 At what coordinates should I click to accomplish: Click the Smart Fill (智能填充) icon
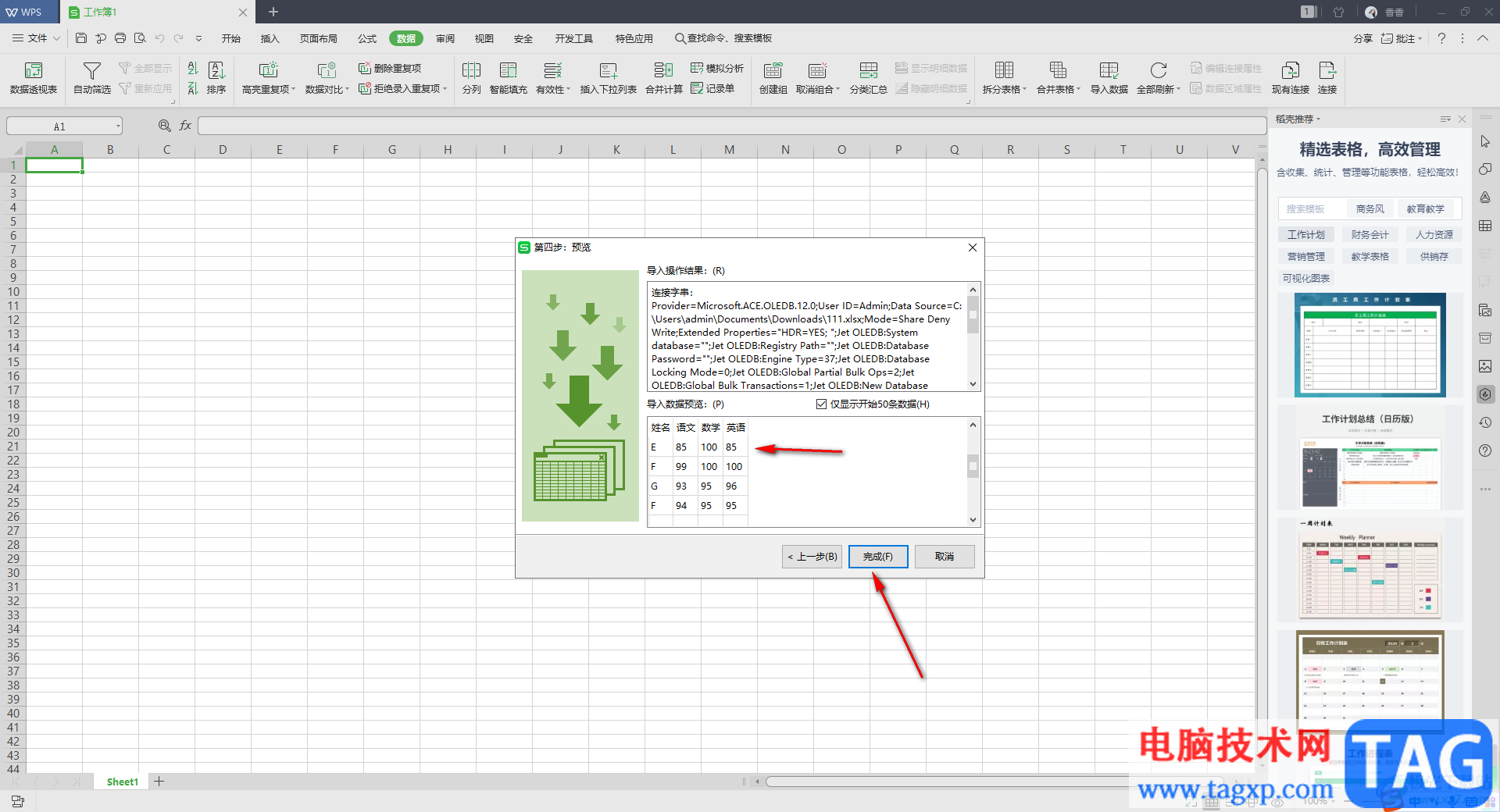click(x=508, y=71)
